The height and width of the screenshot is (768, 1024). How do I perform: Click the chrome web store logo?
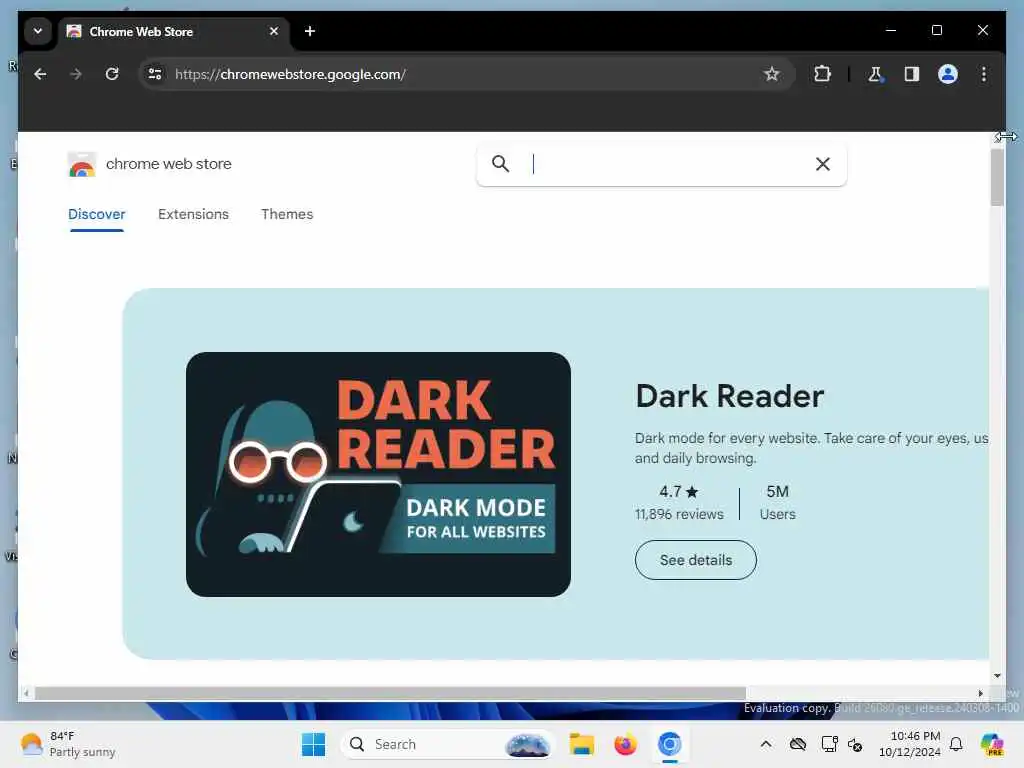point(150,164)
